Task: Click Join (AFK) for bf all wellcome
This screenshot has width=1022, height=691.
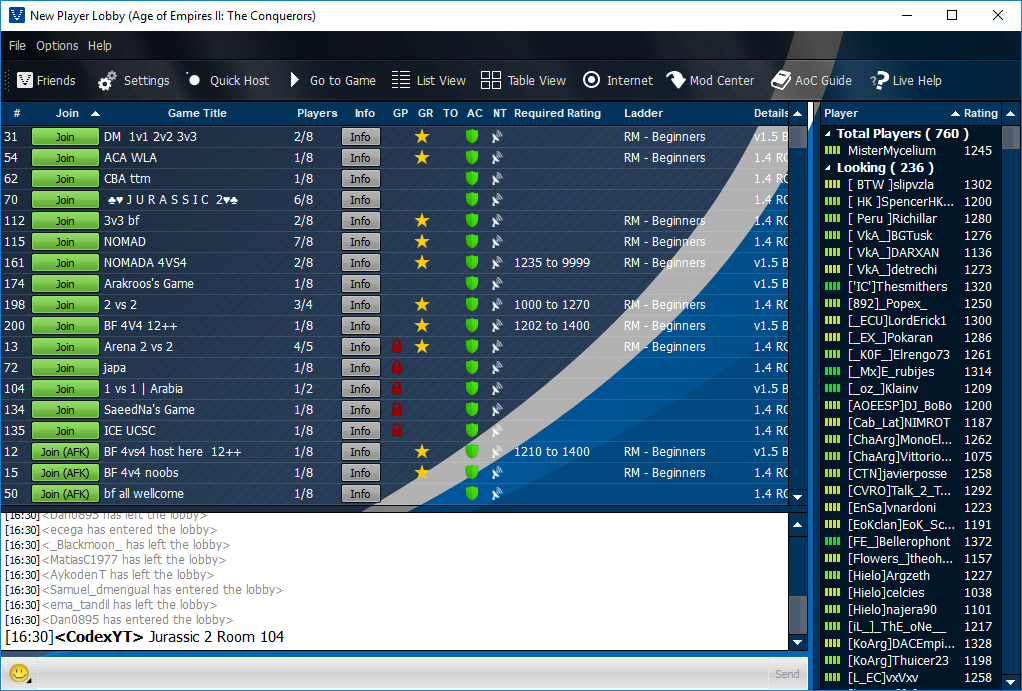Action: 65,493
